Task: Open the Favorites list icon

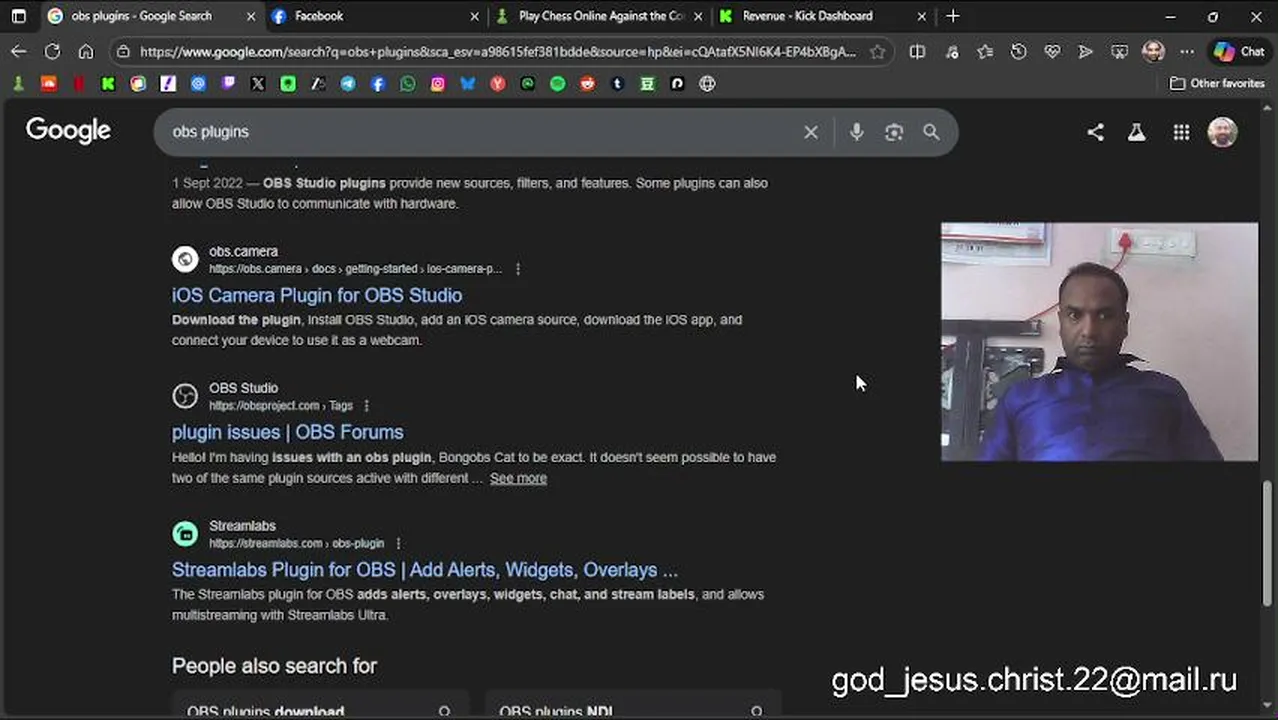Action: 985,51
